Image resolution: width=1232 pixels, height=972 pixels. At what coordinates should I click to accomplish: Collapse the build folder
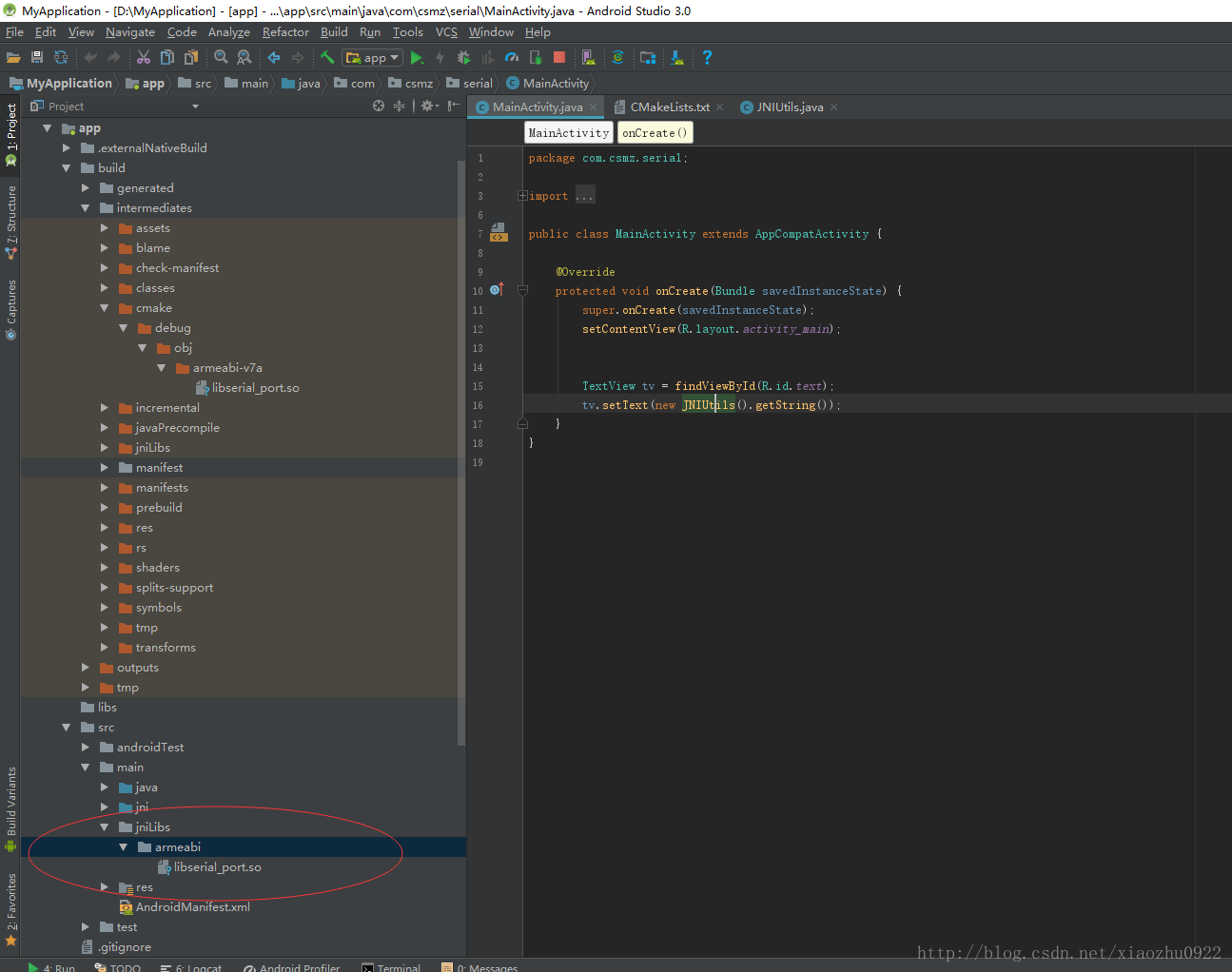[67, 168]
